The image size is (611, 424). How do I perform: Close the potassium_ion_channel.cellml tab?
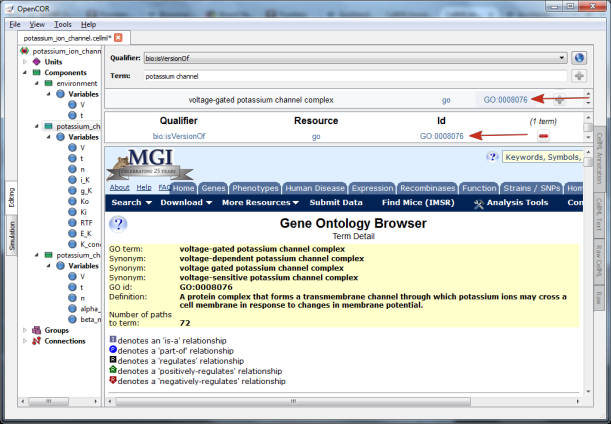[118, 38]
